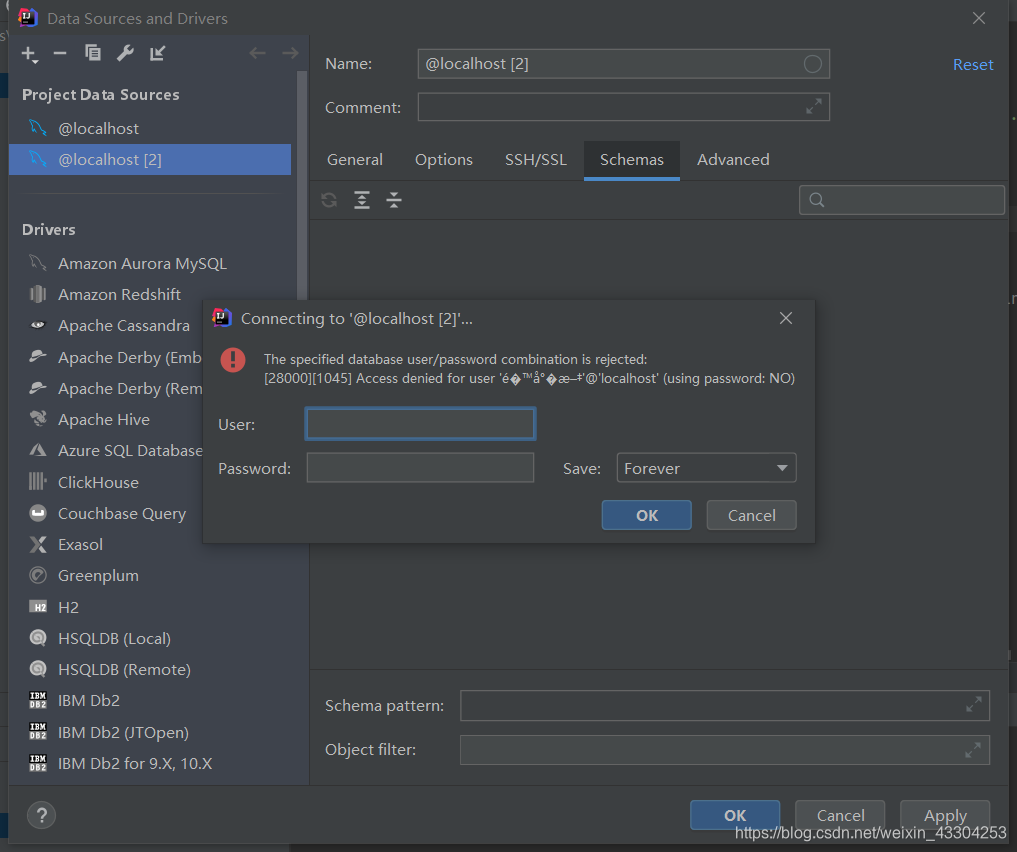Open the SSH/SSL tab
Screen dimensions: 1017x852
tap(536, 160)
